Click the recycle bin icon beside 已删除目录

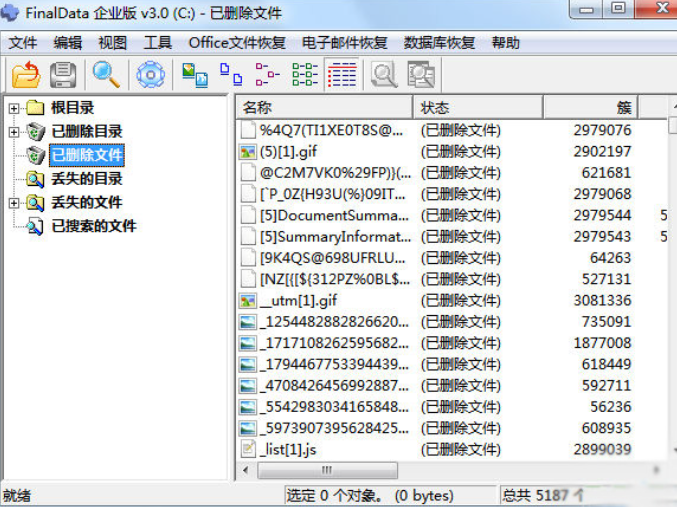tap(35, 131)
